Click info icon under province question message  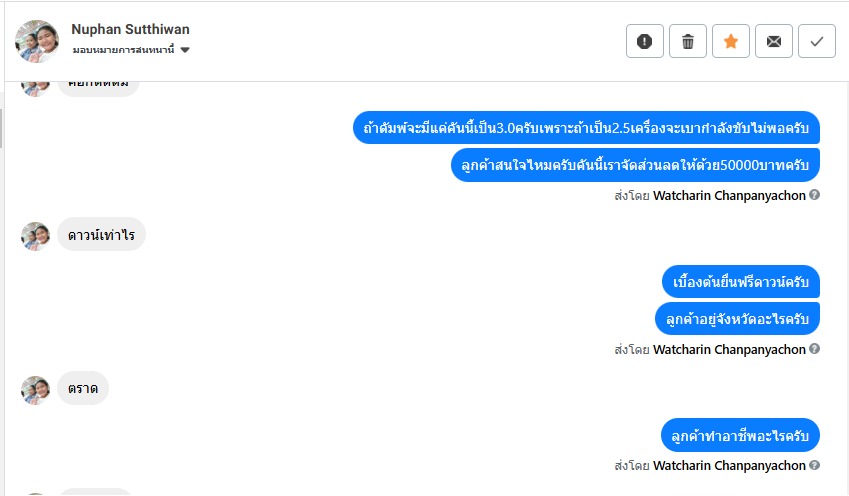coord(814,350)
